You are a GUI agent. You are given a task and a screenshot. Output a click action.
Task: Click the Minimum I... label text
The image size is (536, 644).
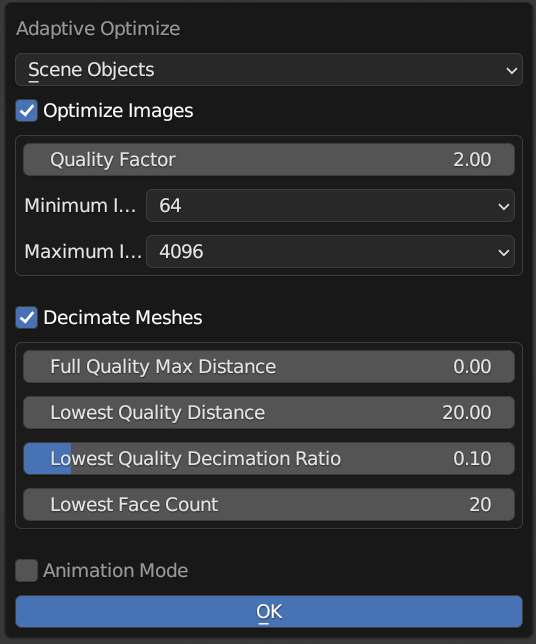click(x=80, y=205)
